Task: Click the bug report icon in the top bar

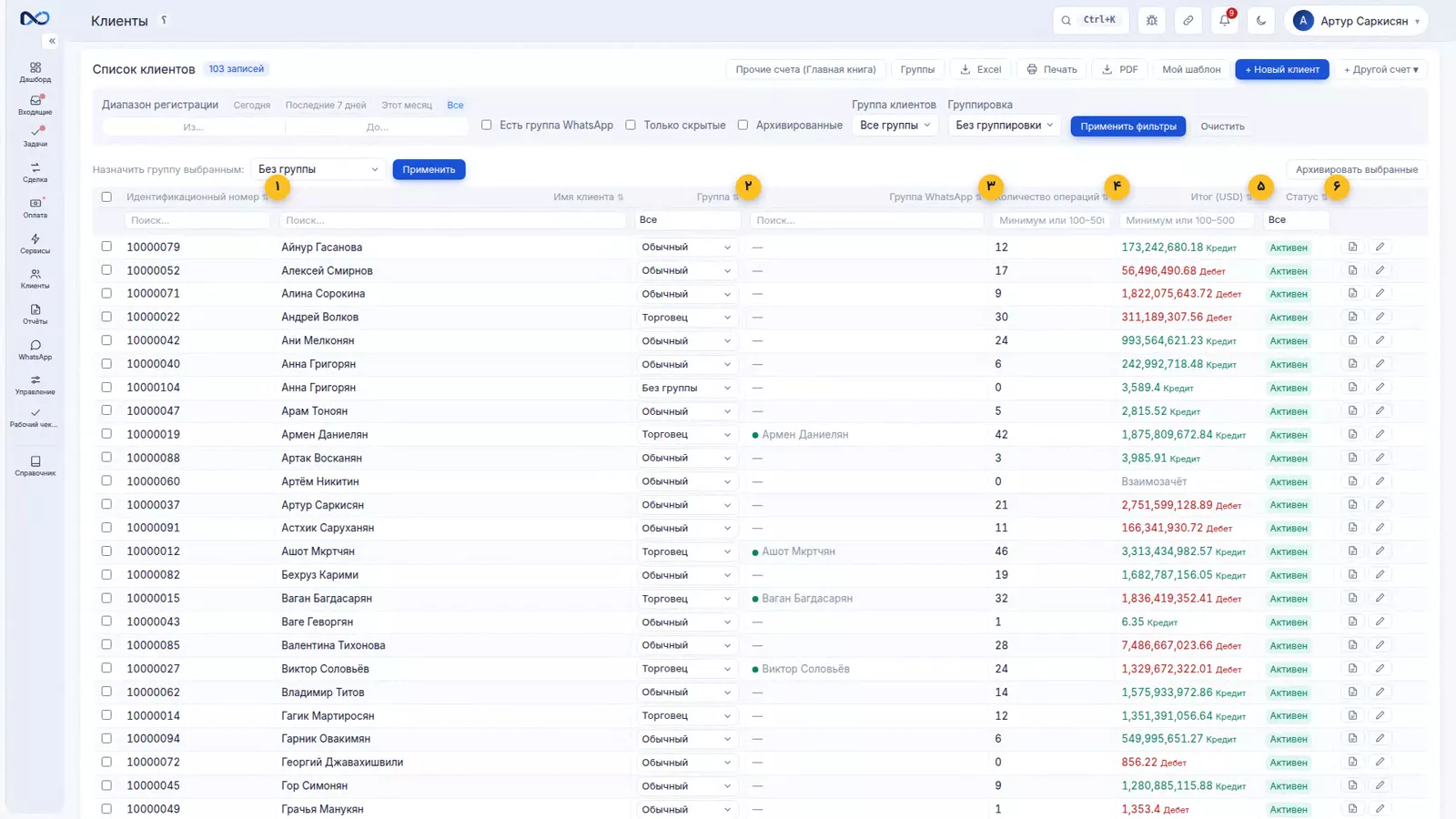Action: pyautogui.click(x=1152, y=20)
